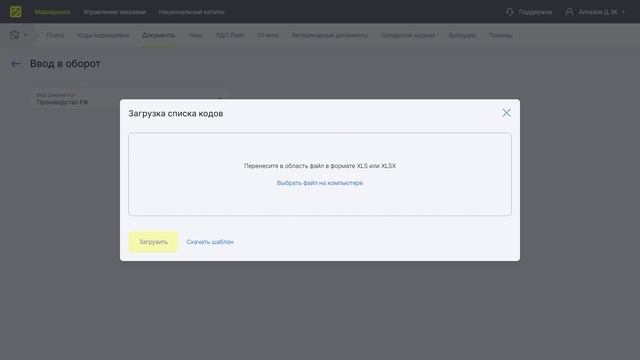
Task: Click the green Честный ЗНАК logo icon
Action: pyautogui.click(x=16, y=11)
